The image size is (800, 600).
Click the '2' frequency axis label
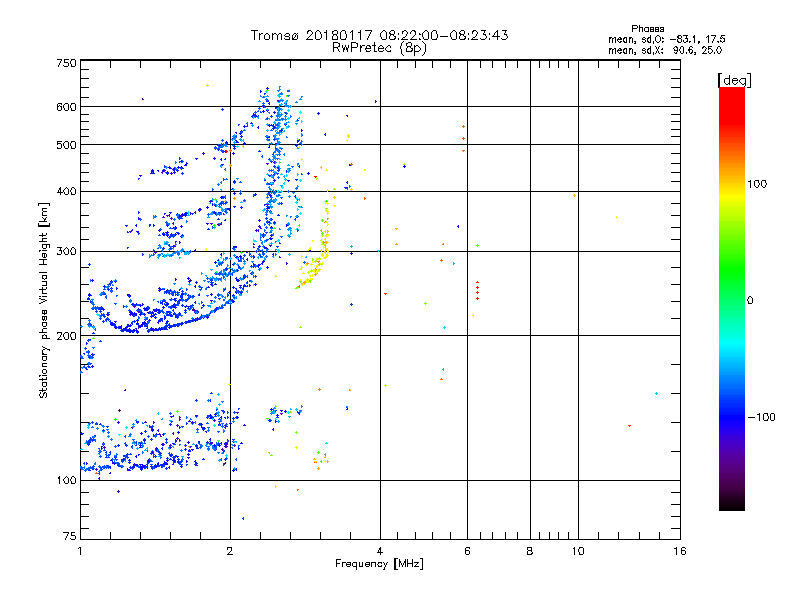[x=230, y=551]
